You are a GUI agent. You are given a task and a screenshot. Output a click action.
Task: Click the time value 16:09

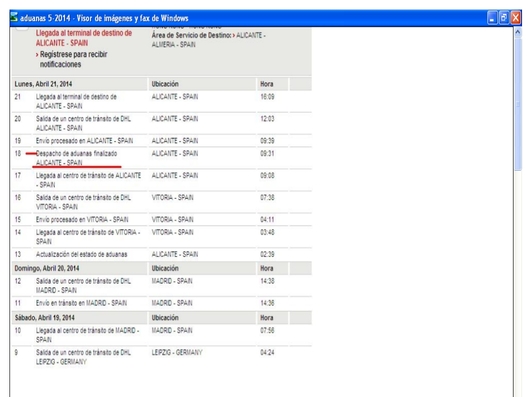click(x=267, y=97)
